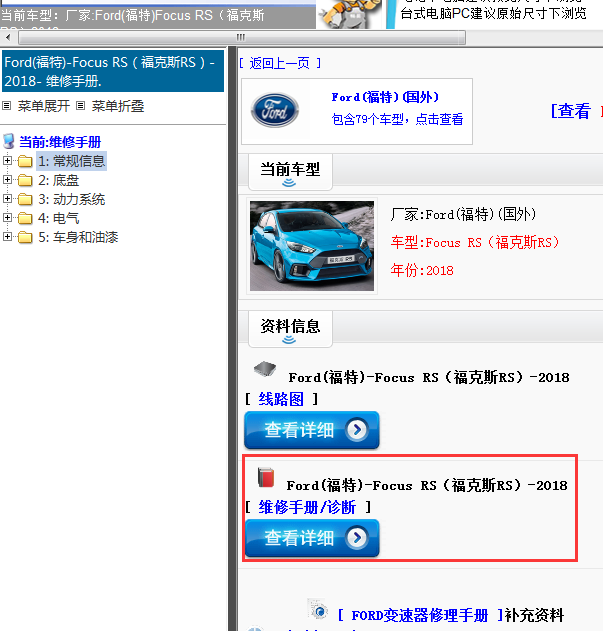The width and height of the screenshot is (603, 631).
Task: Click the document icon beside FORD变速器修理手册
Action: coord(318,609)
